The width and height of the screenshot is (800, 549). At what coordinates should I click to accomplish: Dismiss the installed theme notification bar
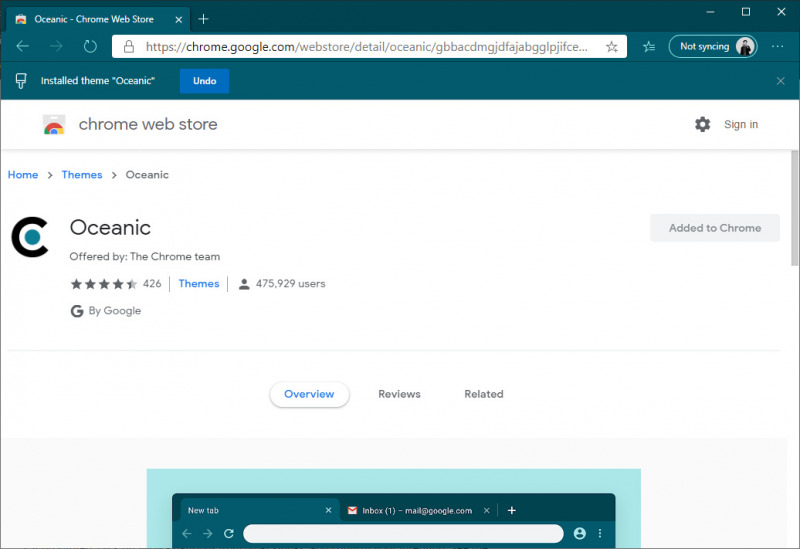click(x=780, y=81)
